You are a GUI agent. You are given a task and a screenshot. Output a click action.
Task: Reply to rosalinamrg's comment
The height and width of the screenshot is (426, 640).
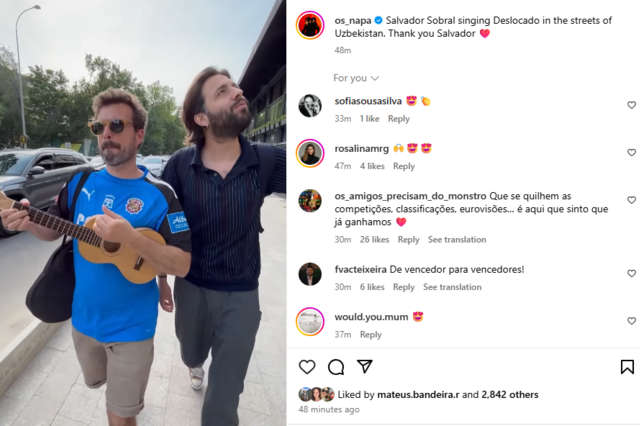404,166
